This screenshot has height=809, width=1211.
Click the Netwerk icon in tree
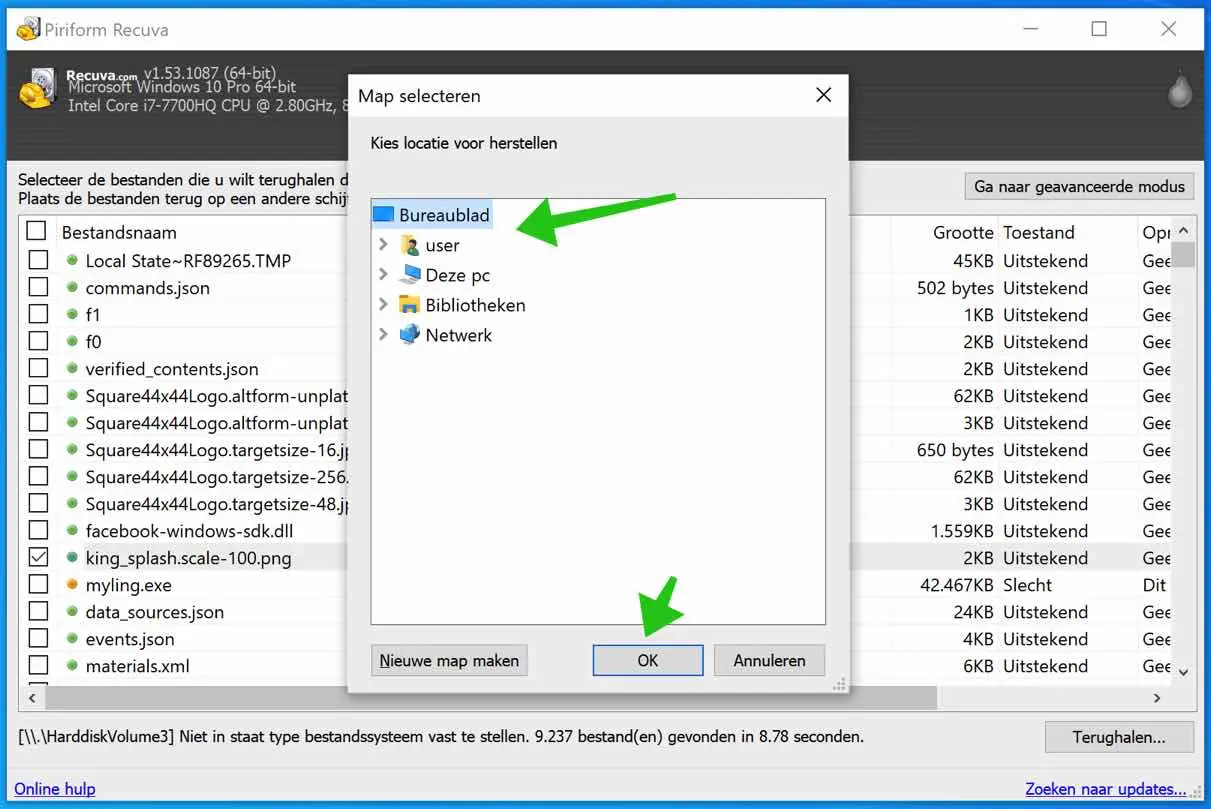tap(410, 335)
